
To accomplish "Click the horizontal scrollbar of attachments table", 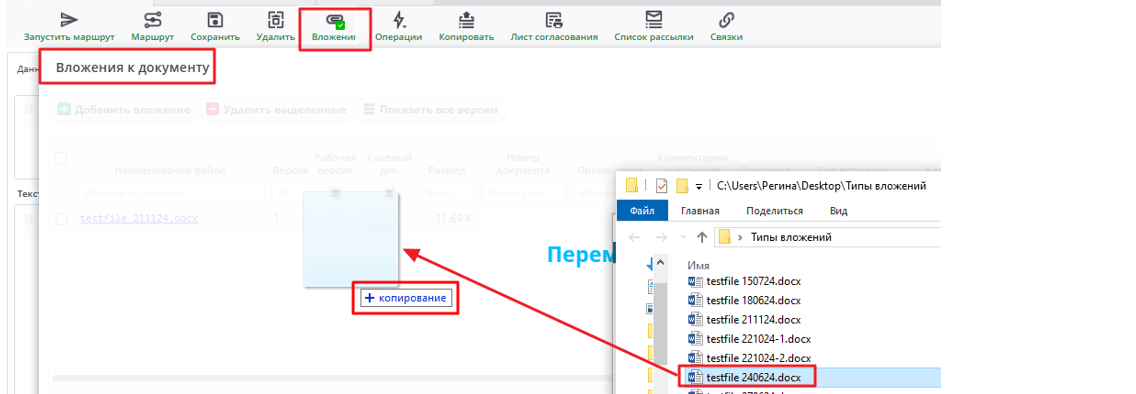I will [333, 378].
